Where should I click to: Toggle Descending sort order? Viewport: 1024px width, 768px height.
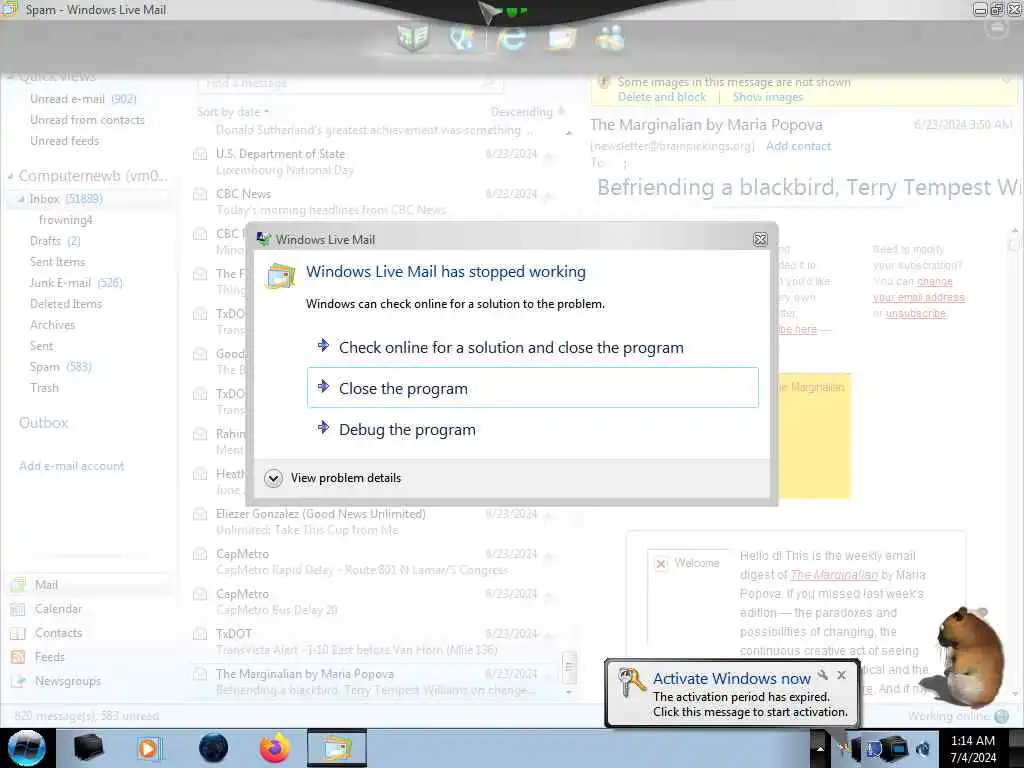coord(528,112)
